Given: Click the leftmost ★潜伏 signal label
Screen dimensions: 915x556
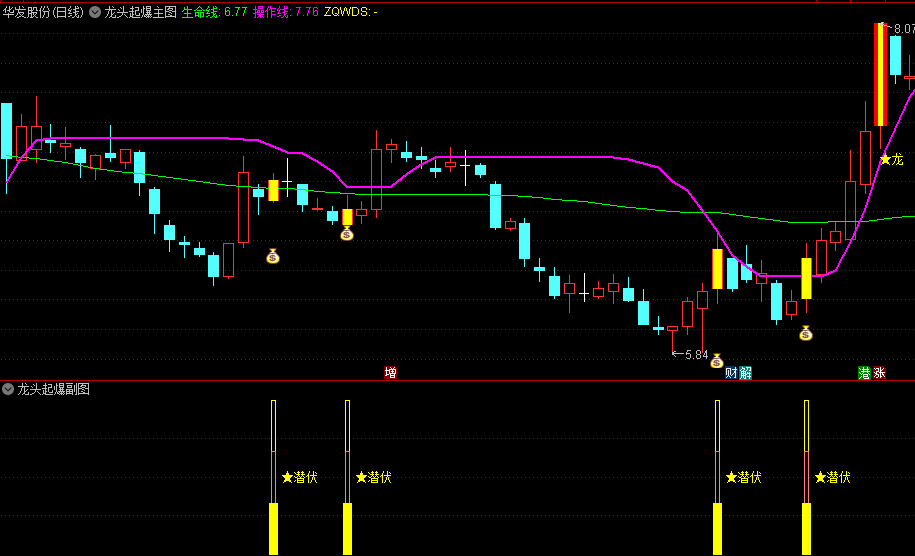Looking at the screenshot, I should tap(299, 477).
